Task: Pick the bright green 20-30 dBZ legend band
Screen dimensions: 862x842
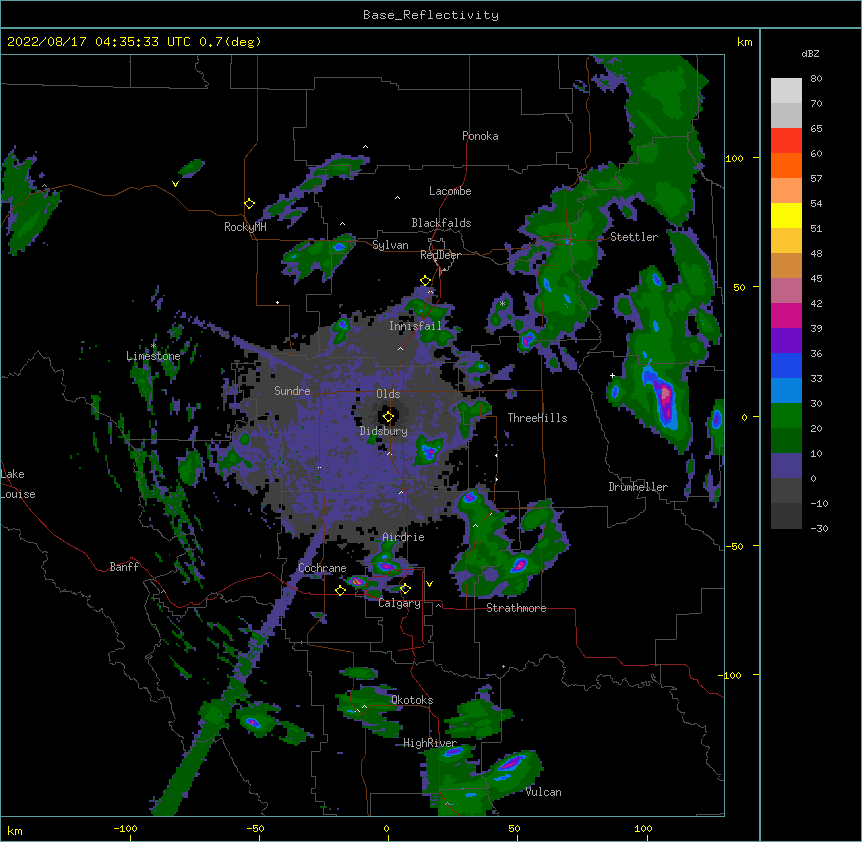Action: coord(786,416)
